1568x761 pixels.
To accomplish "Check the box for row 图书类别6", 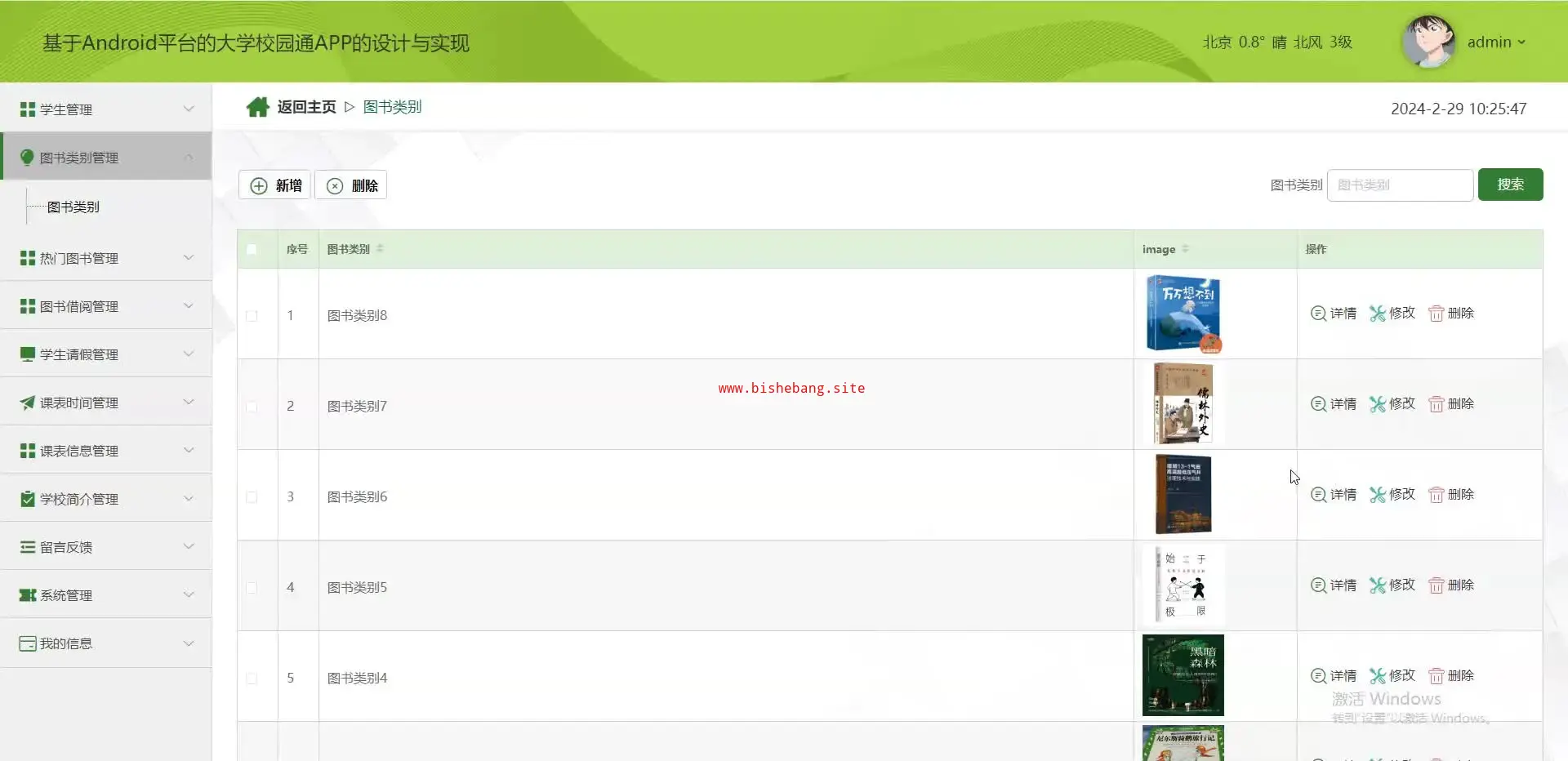I will pos(252,497).
